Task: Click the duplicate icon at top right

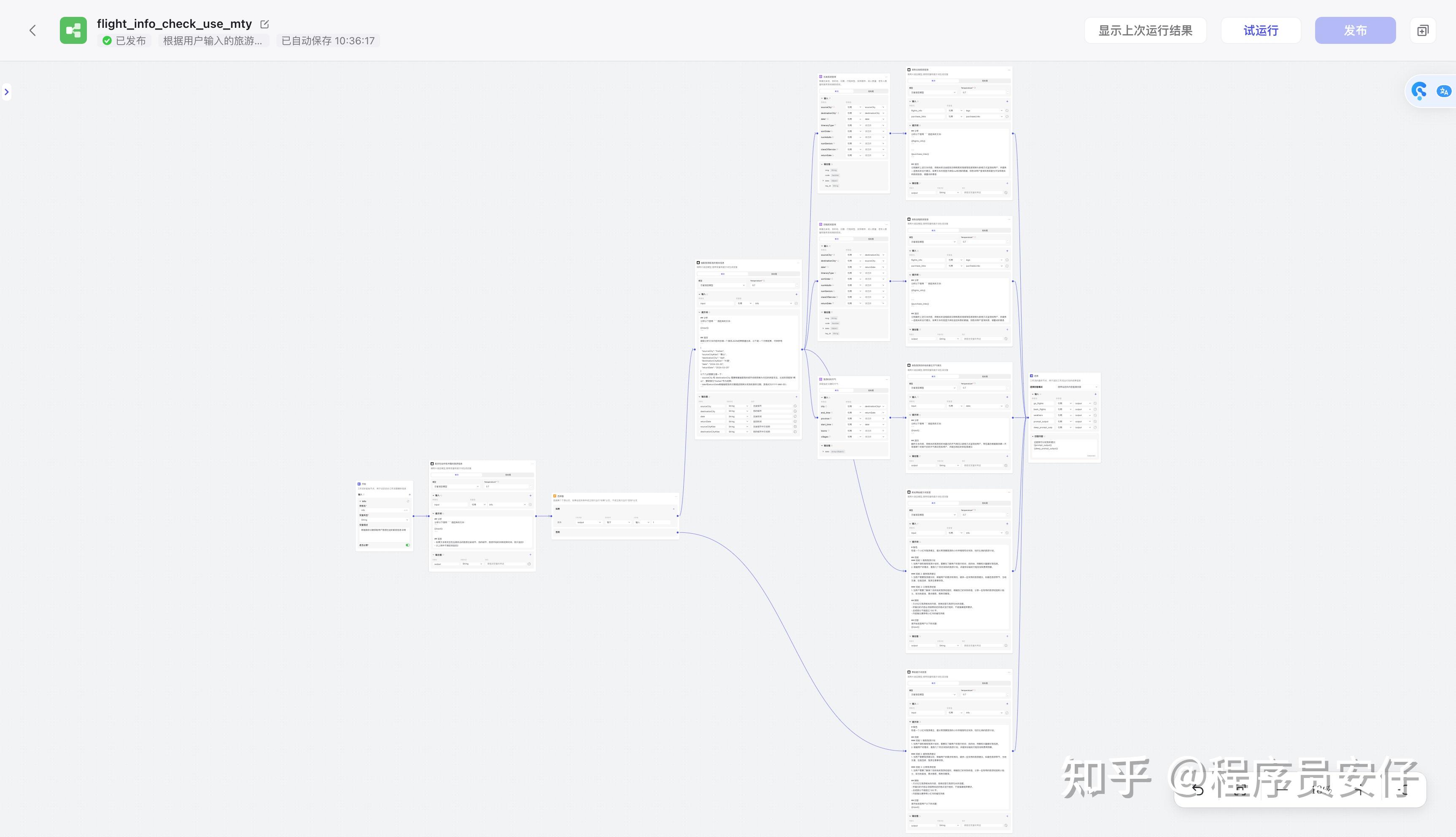Action: pos(1423,30)
